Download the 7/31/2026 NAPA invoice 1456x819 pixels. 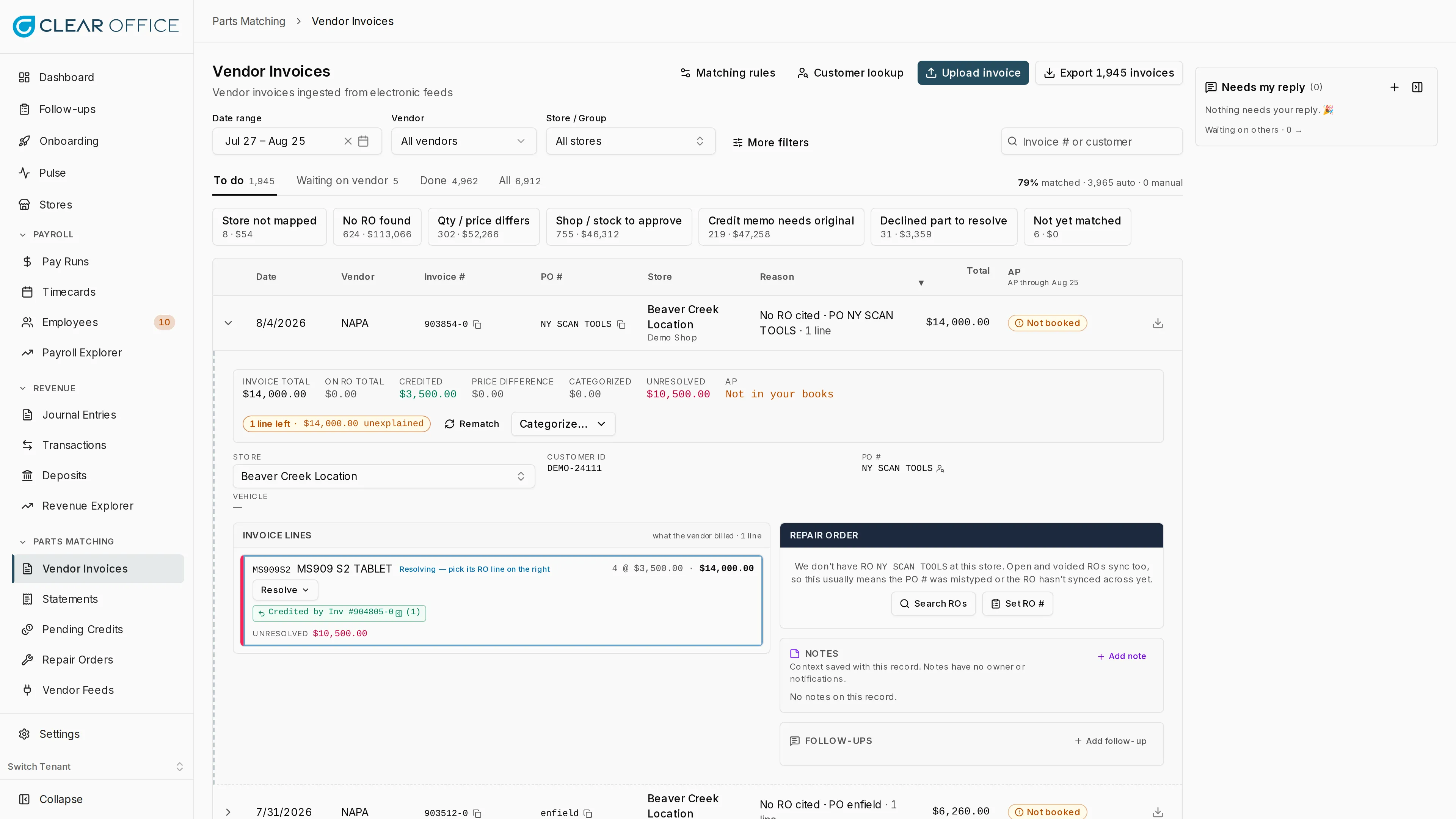[x=1158, y=812]
